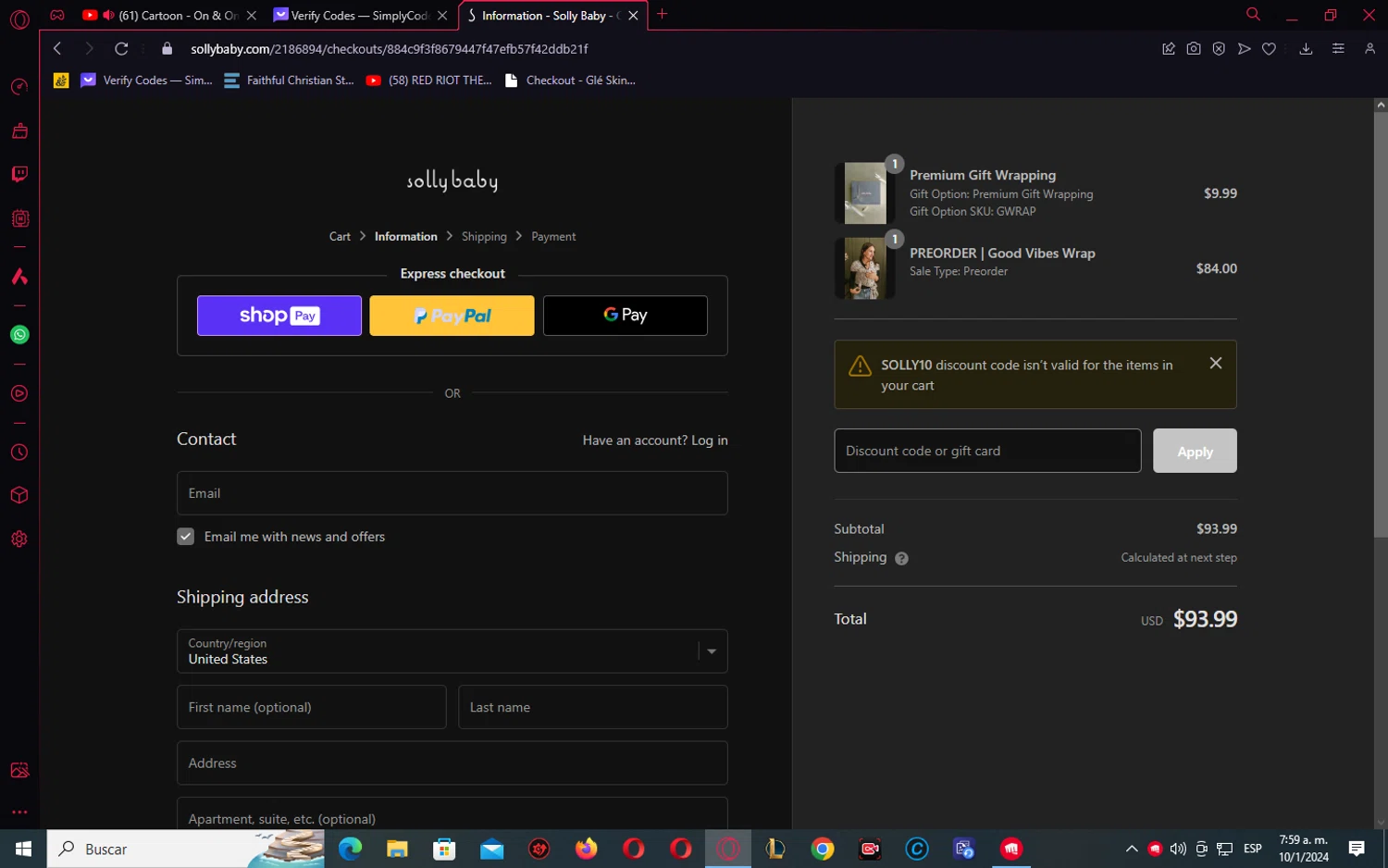
Task: Open Easy Setup sliders icon
Action: point(1338,49)
